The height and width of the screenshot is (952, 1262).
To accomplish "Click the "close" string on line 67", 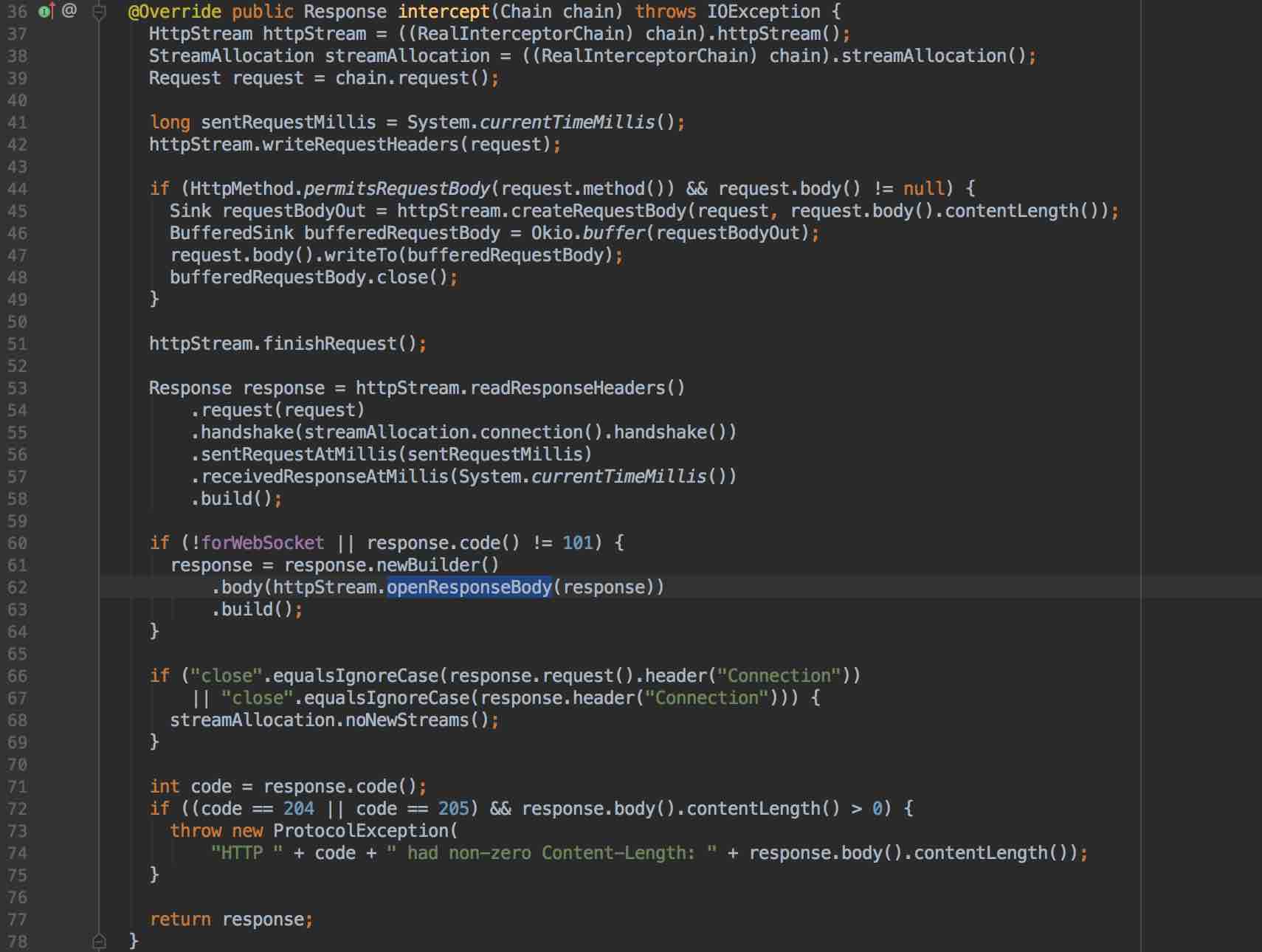I will 258,698.
